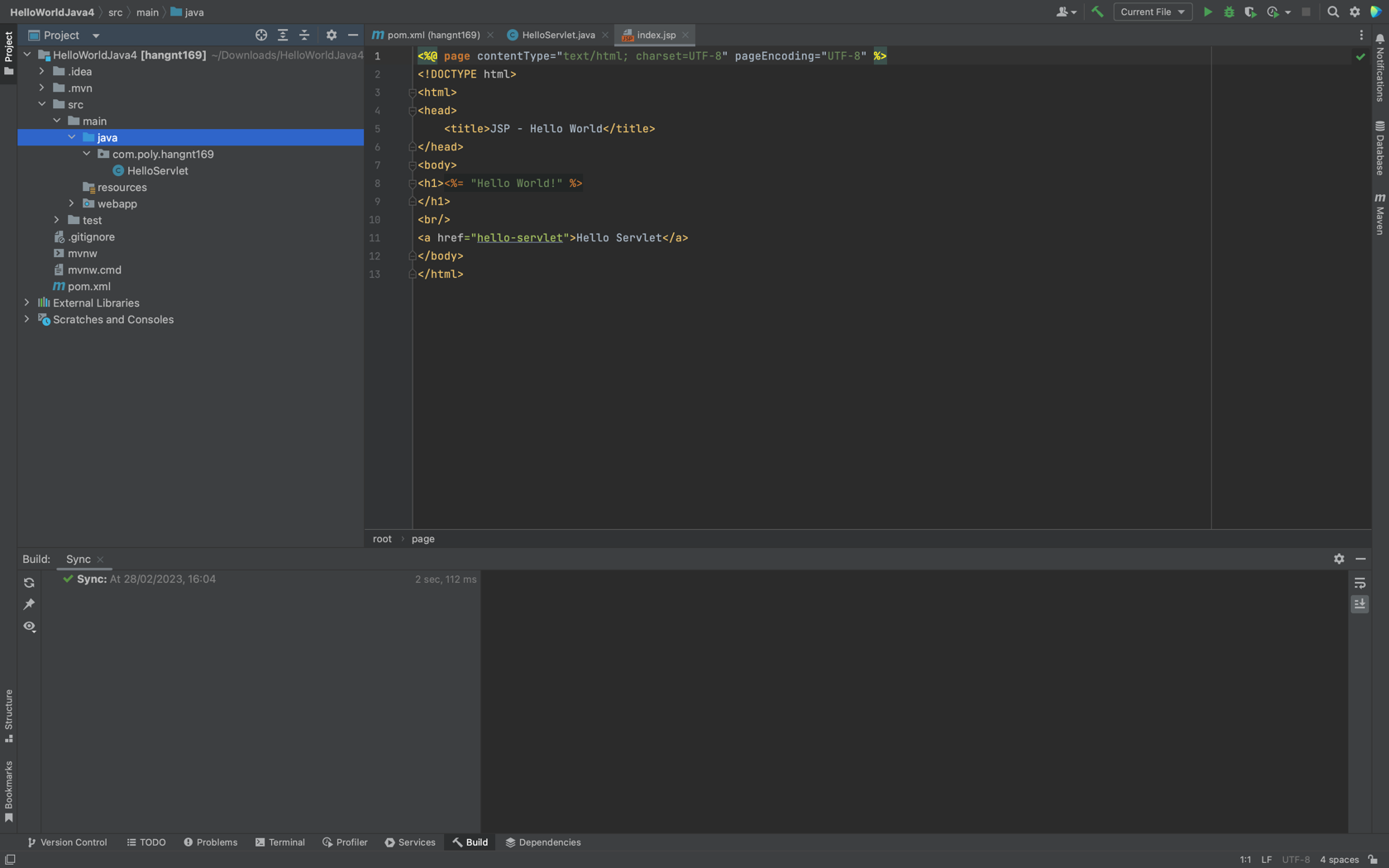
Task: Build the project with the hammer icon
Action: 1097,12
